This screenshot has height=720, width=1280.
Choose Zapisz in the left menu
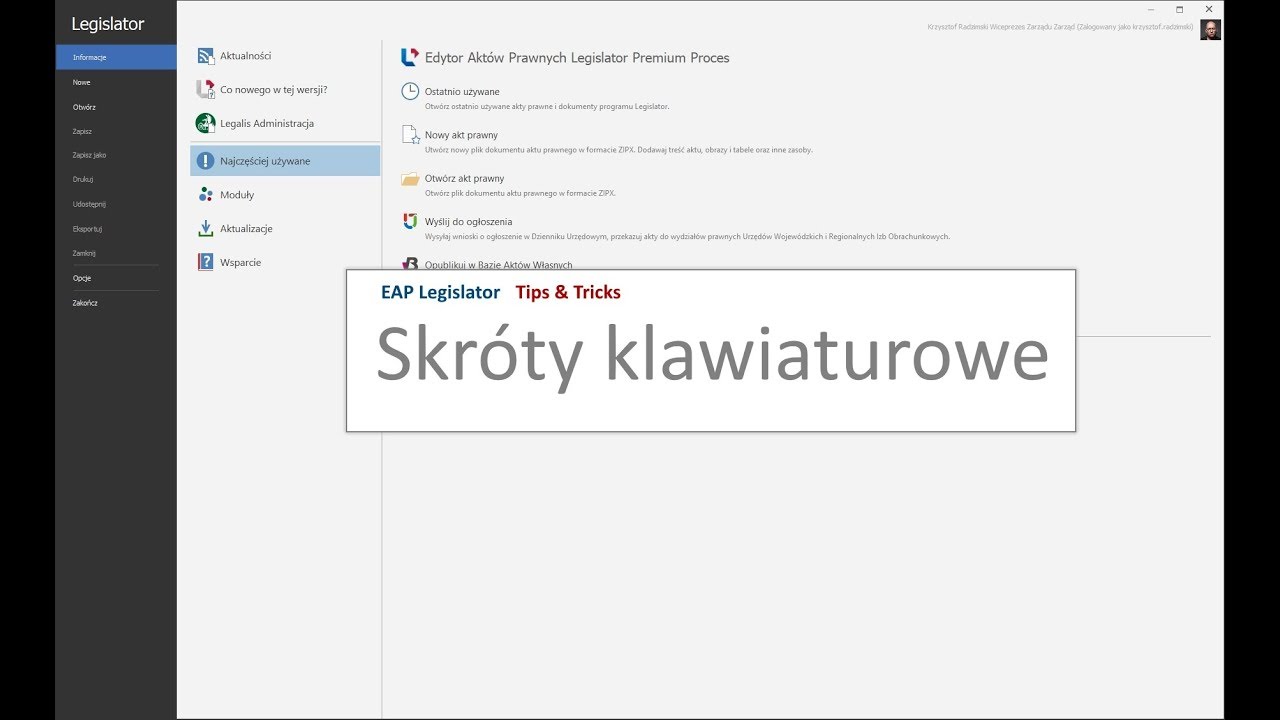point(116,131)
